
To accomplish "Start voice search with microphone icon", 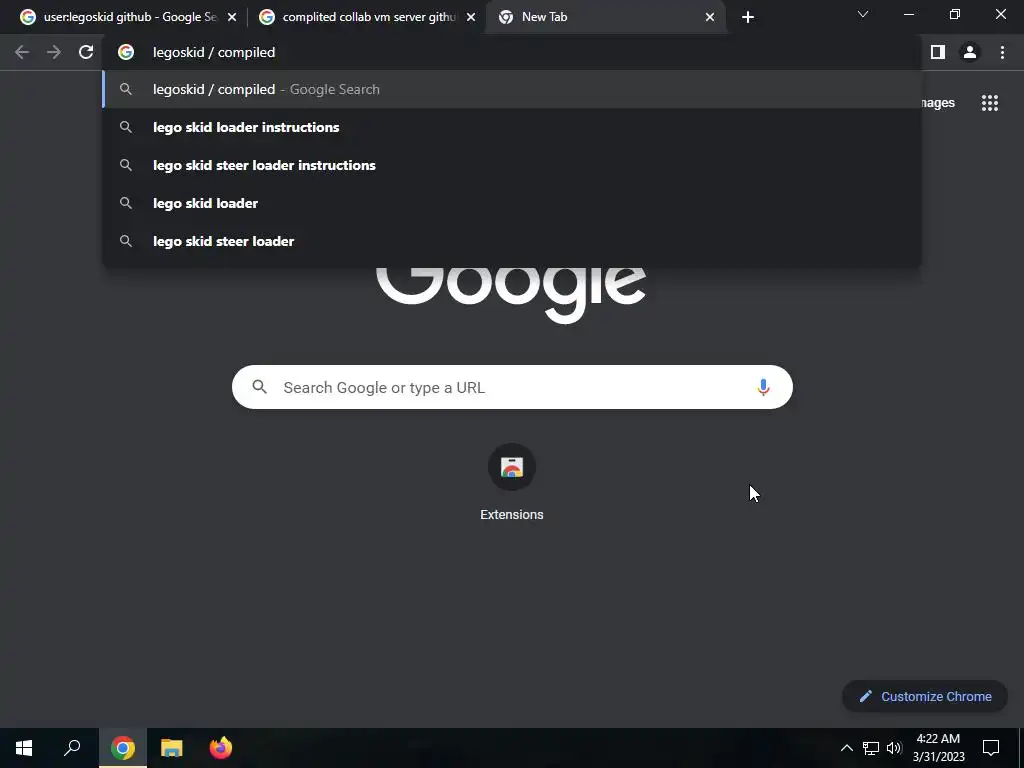I will (763, 387).
